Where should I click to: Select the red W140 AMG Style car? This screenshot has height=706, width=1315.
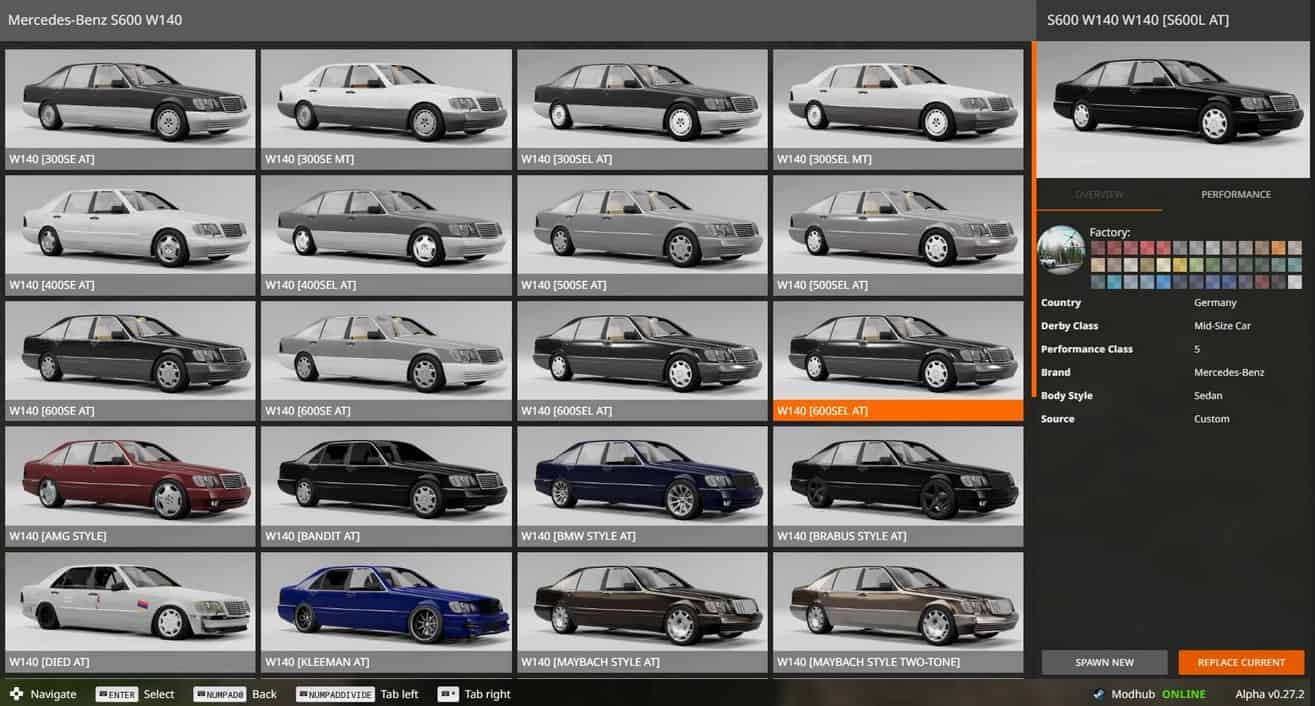pos(130,478)
